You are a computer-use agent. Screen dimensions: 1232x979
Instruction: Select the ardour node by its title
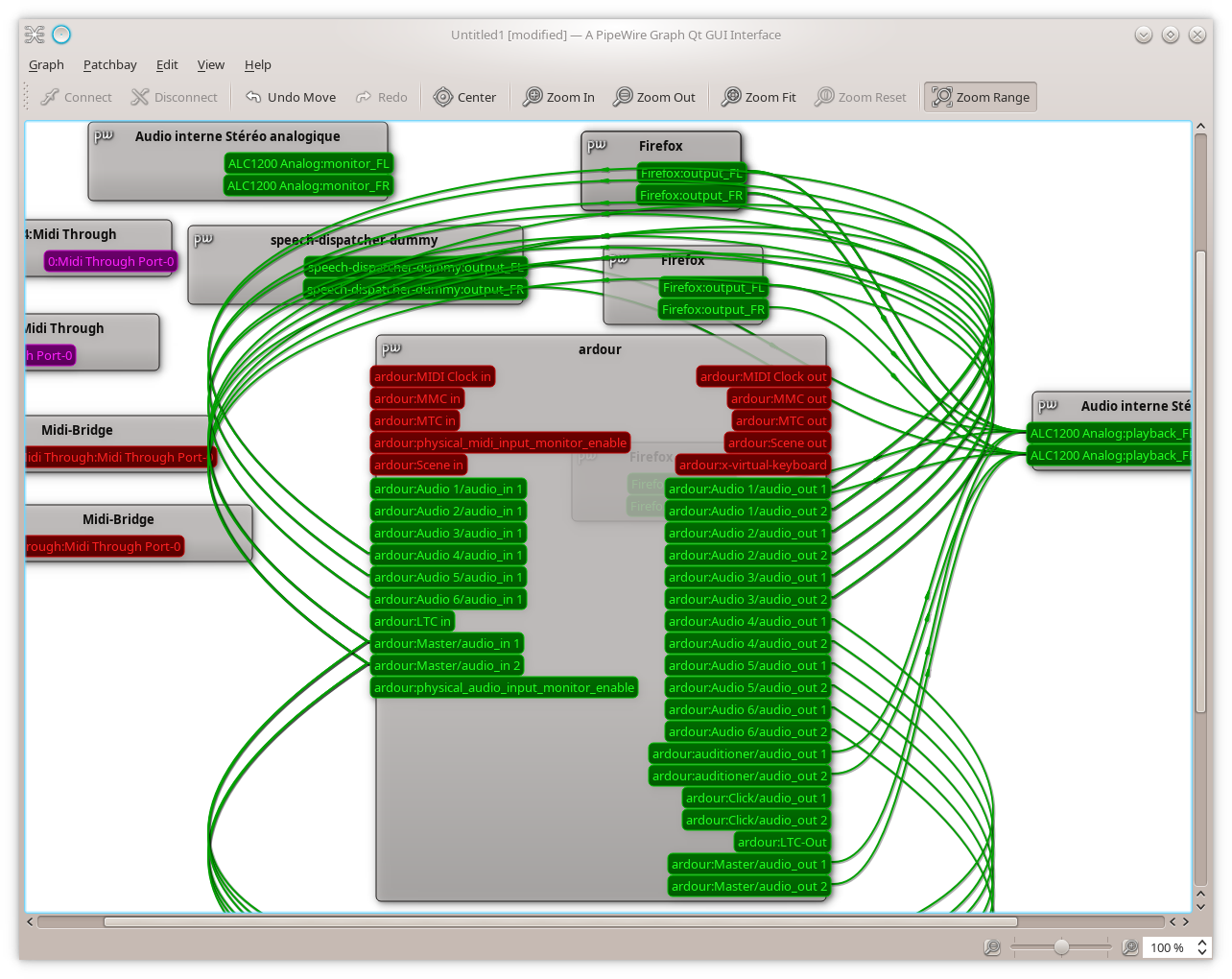pos(600,349)
